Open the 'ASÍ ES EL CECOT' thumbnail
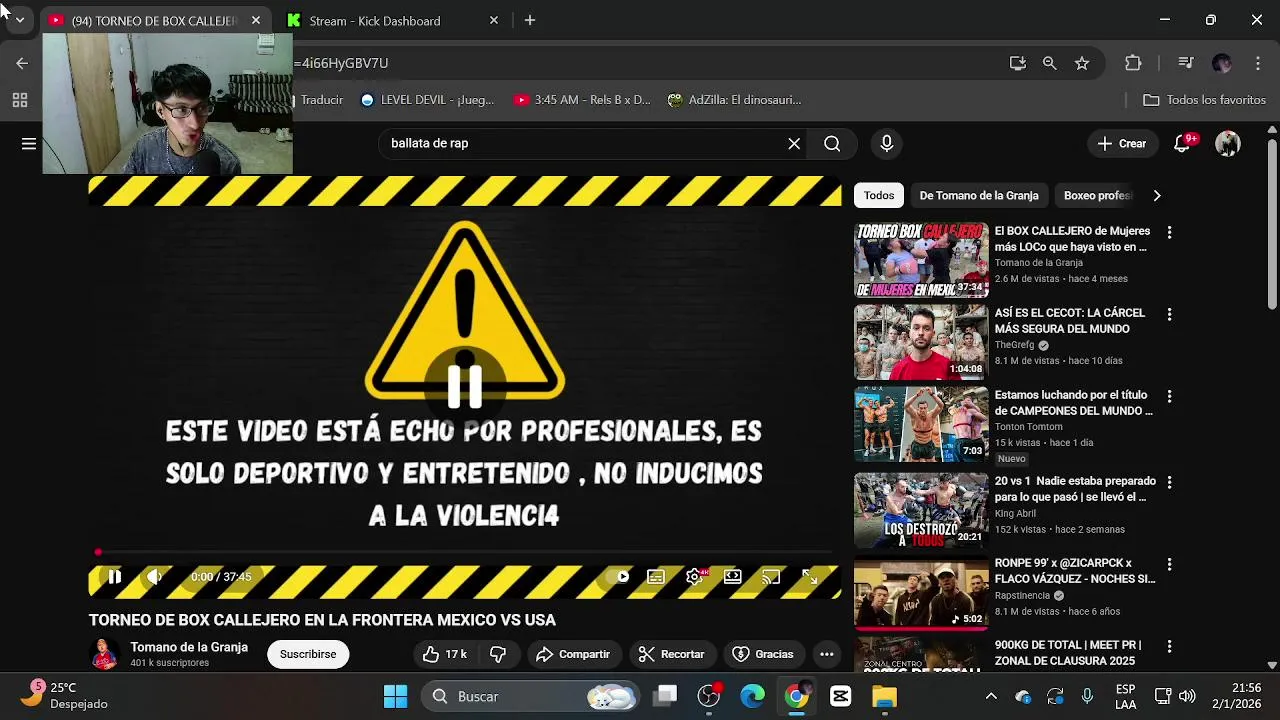The height and width of the screenshot is (720, 1280). click(x=921, y=342)
